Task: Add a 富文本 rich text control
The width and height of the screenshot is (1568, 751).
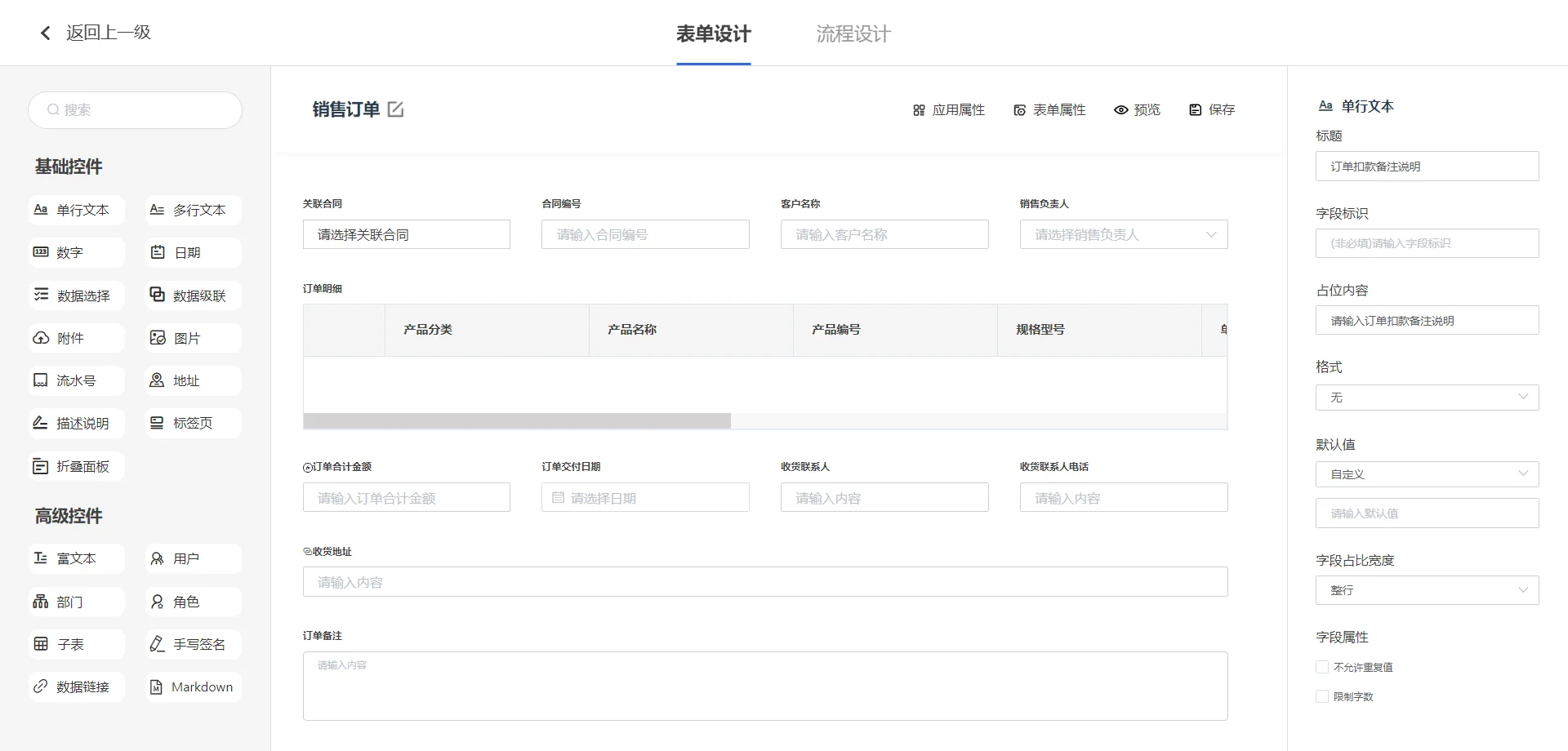Action: [x=77, y=558]
